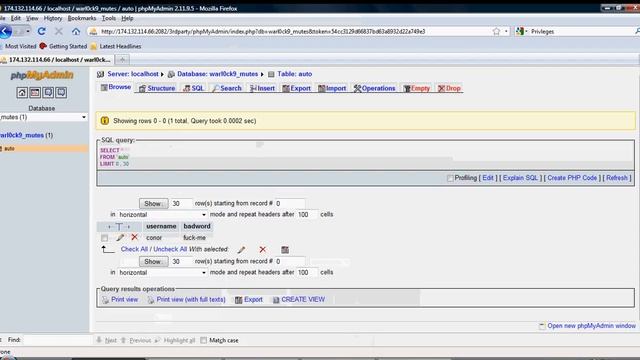Image resolution: width=640 pixels, height=360 pixels.
Task: Open the Import tab
Action: pos(332,88)
